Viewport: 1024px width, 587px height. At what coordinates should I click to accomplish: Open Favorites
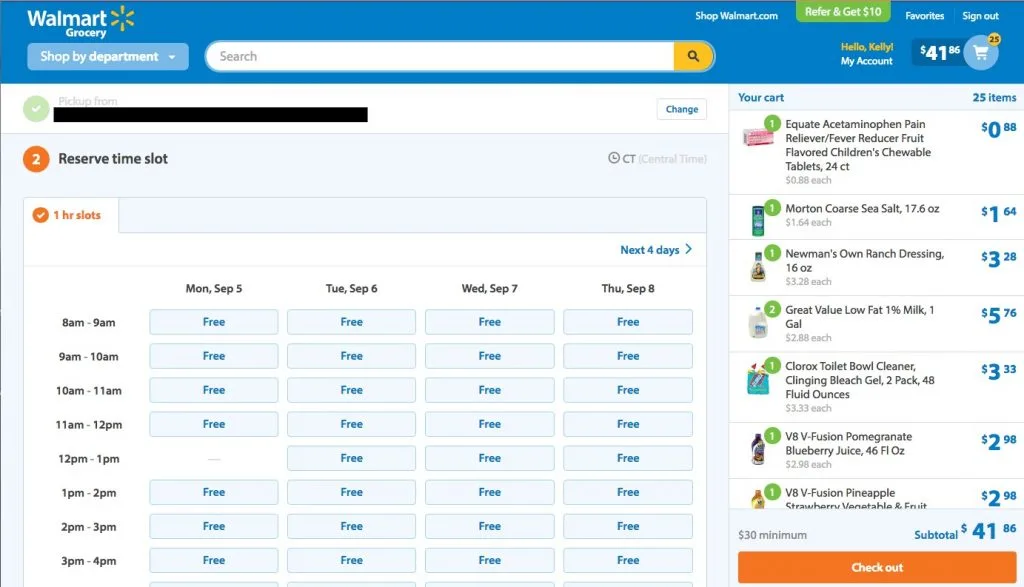(924, 16)
